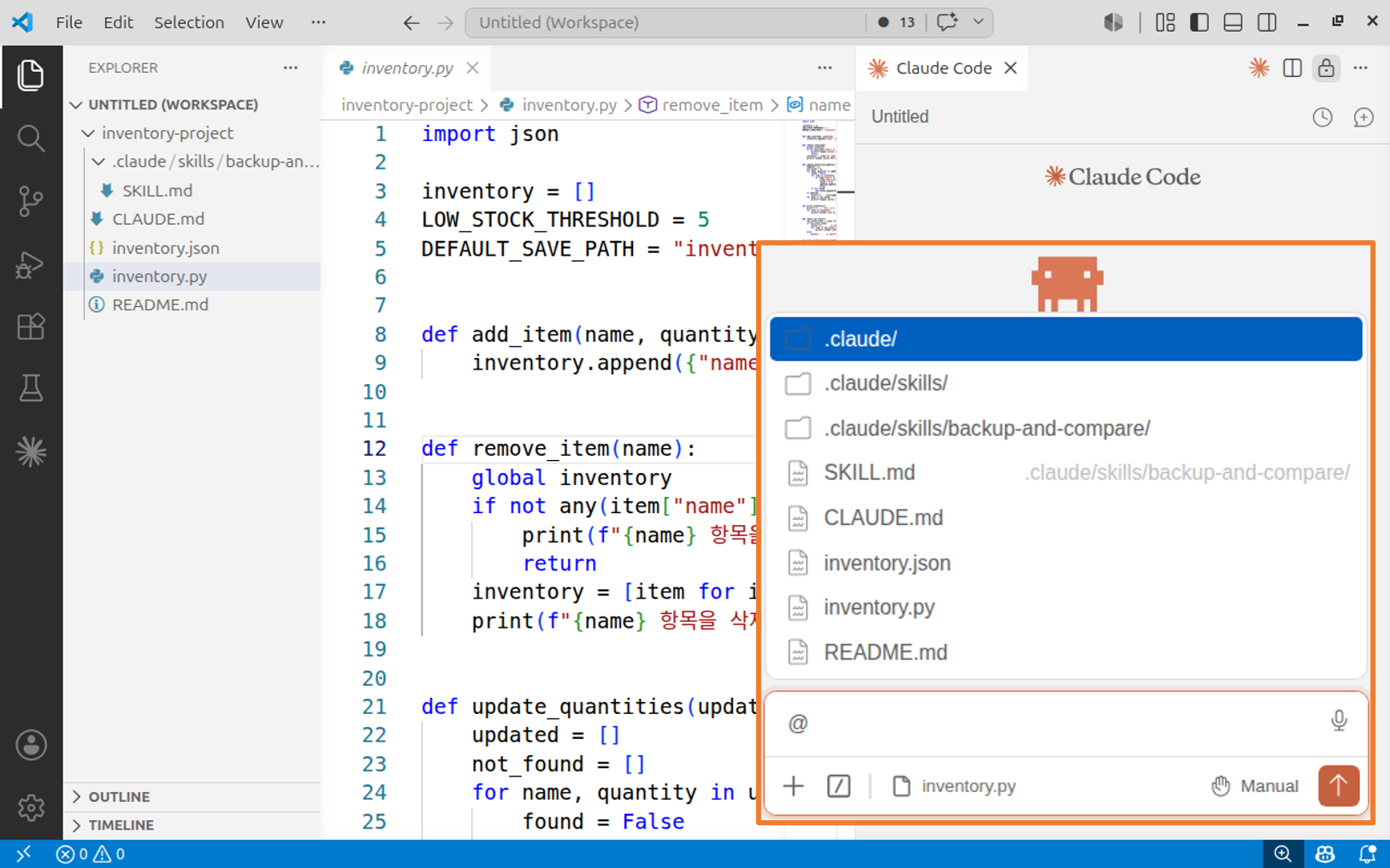1390x868 pixels.
Task: Open the chat dropdown arrow in title bar
Action: coord(978,22)
